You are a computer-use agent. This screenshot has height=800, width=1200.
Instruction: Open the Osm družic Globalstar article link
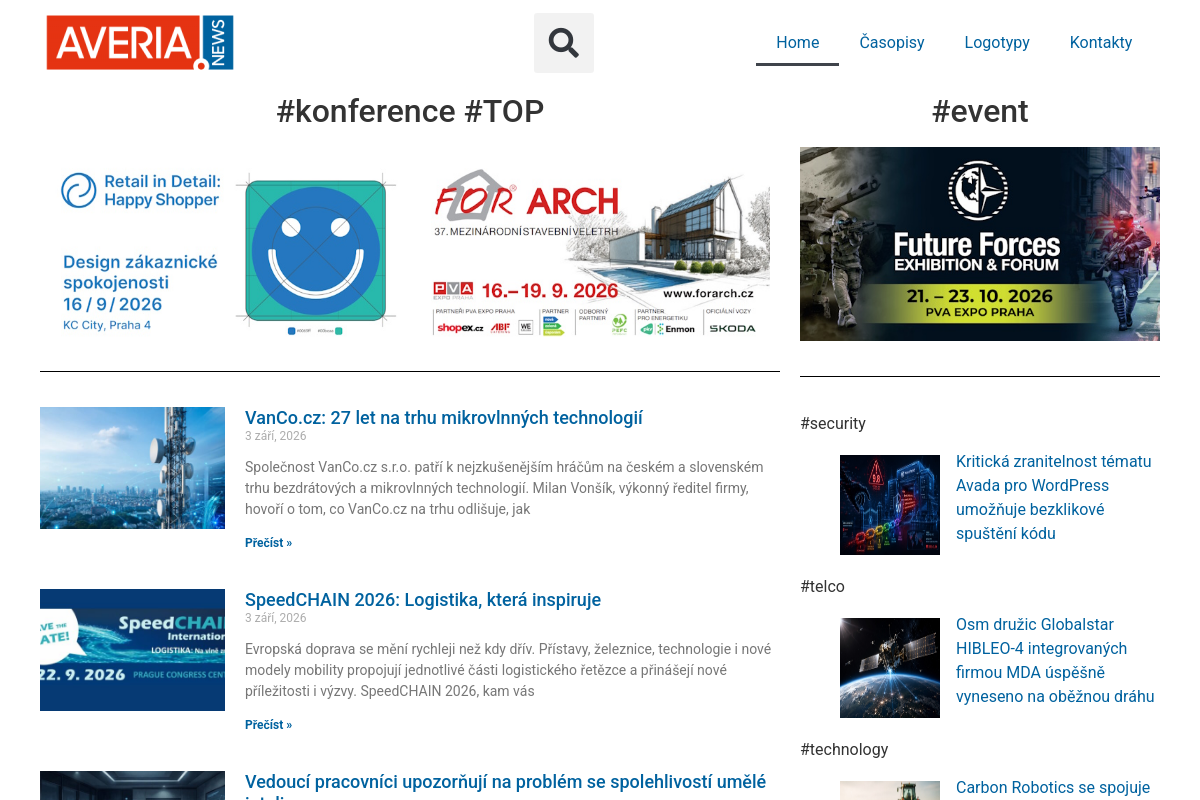click(1055, 660)
